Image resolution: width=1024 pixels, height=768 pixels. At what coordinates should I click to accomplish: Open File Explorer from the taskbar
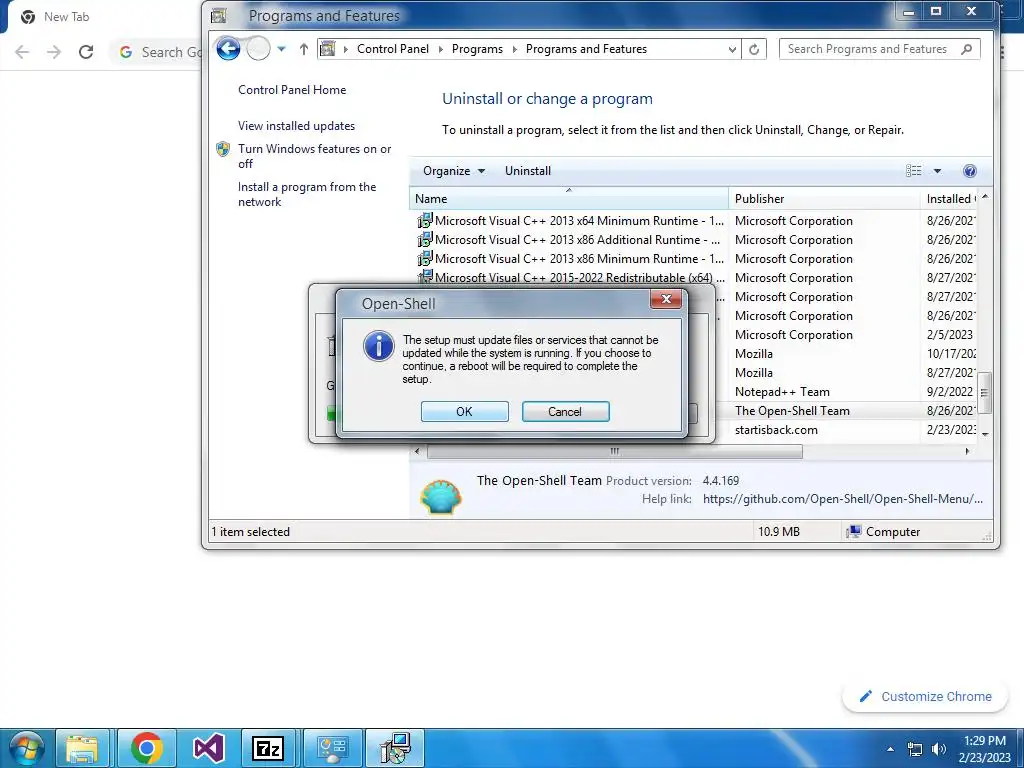82,748
